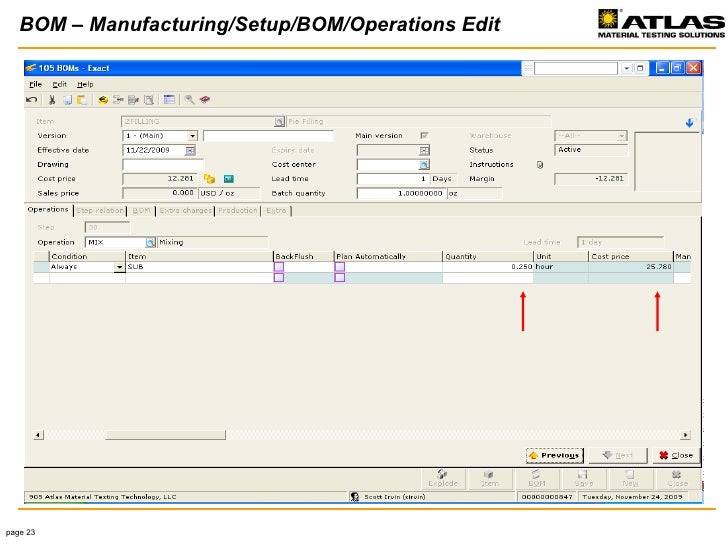Click the blue down arrow near image box
Screen dimensions: 728x546
click(x=689, y=123)
